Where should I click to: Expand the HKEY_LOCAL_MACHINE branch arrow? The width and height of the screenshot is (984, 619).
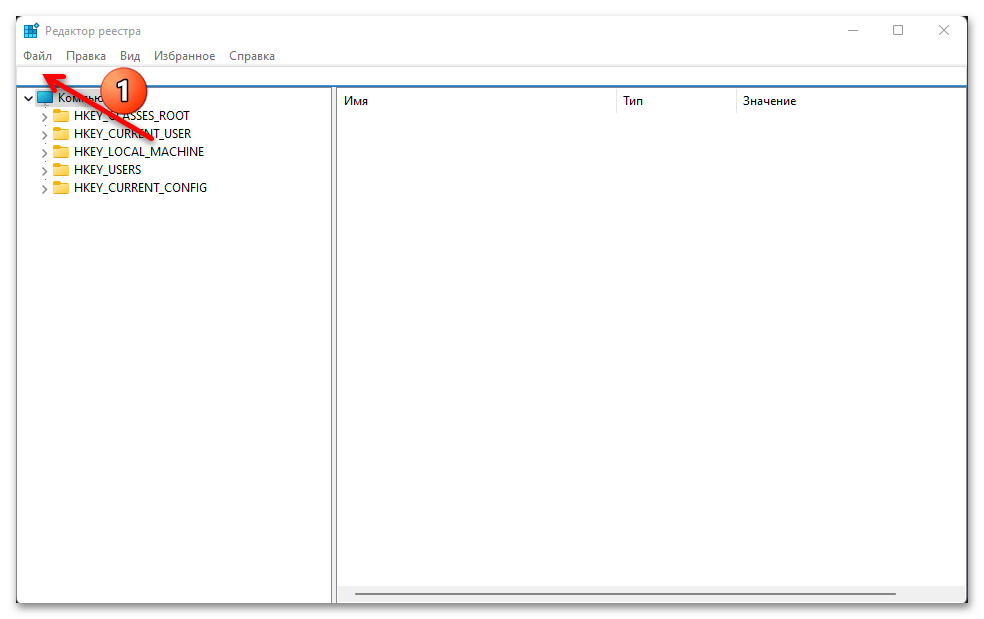point(44,153)
